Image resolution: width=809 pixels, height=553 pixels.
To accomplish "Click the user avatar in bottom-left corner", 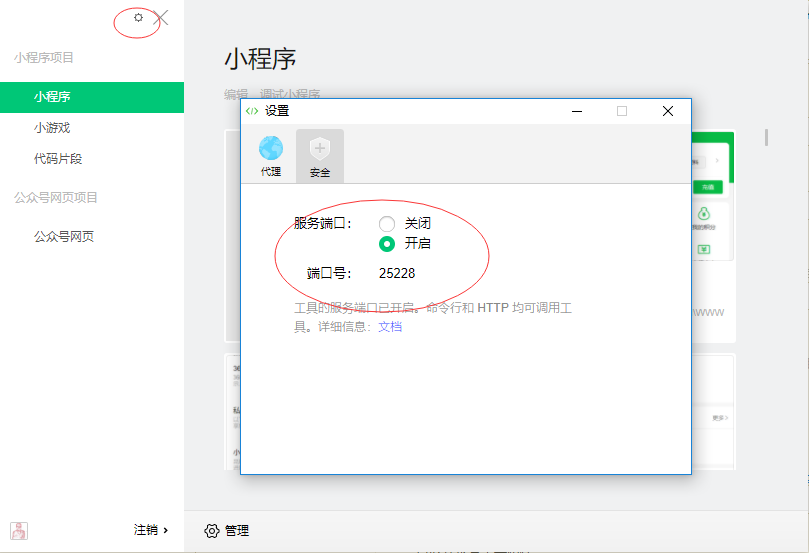I will 19,530.
